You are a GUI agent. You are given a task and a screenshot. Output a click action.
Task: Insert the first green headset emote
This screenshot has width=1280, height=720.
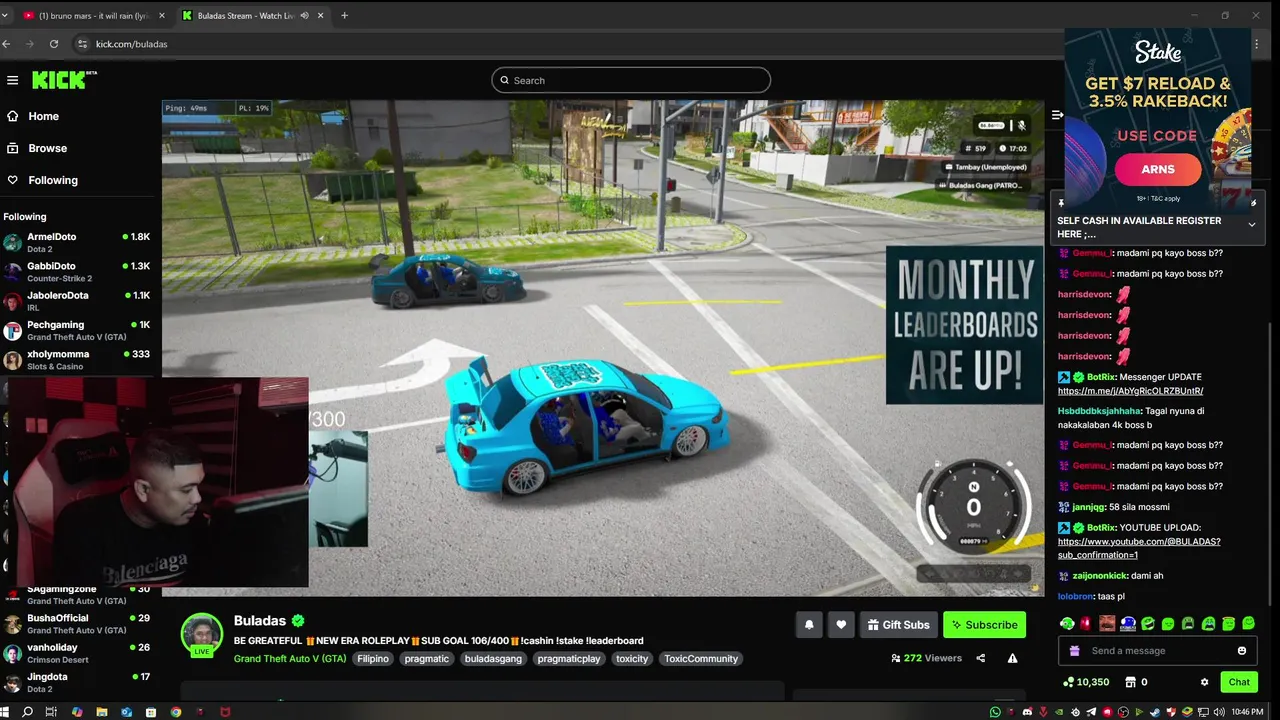[1067, 624]
